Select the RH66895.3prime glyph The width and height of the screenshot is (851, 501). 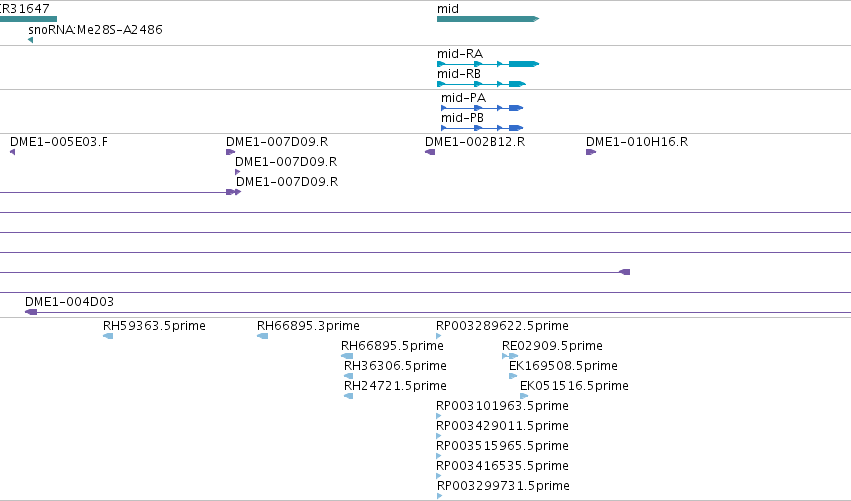coord(262,336)
